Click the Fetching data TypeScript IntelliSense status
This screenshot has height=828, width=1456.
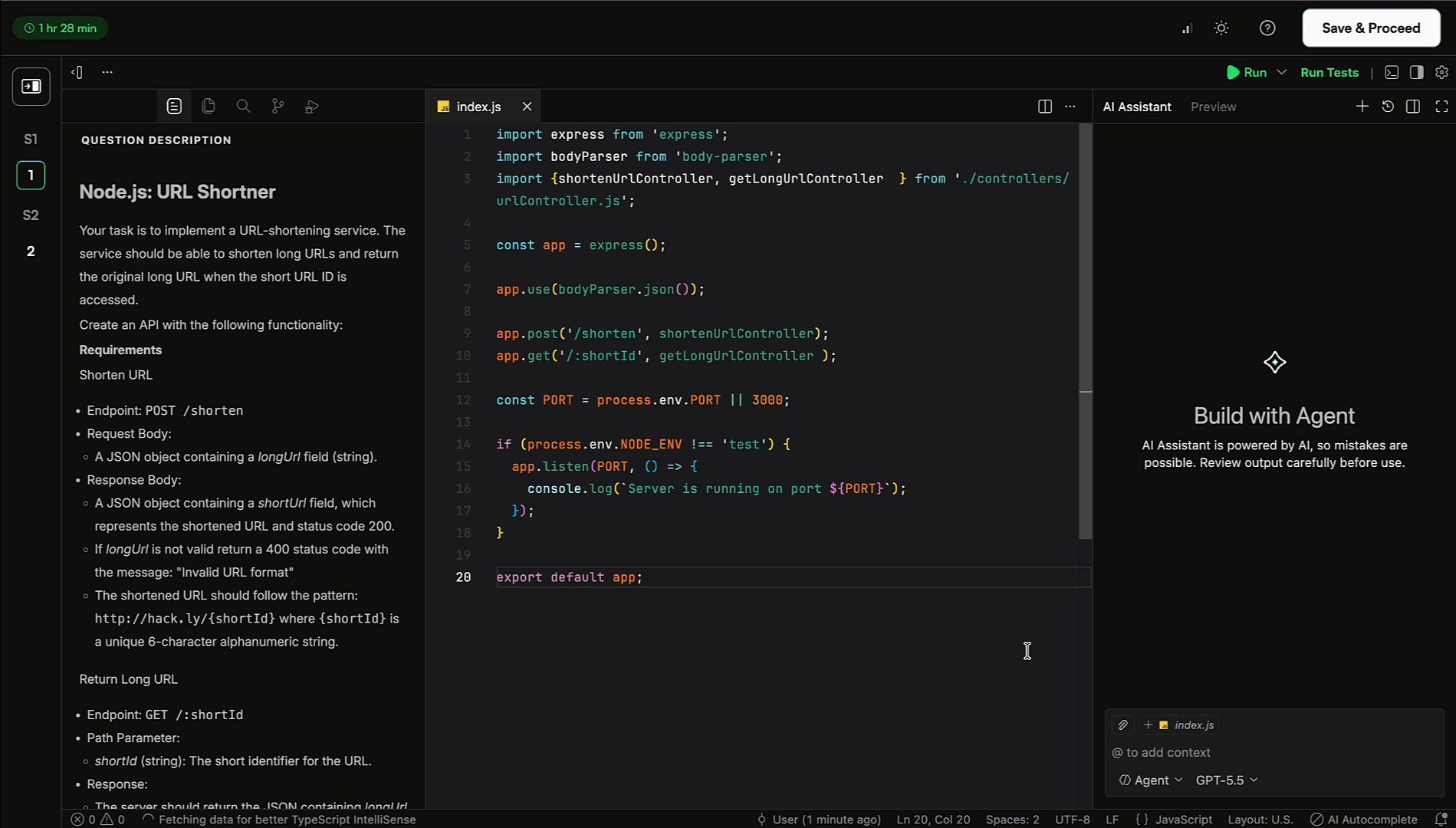[x=279, y=820]
